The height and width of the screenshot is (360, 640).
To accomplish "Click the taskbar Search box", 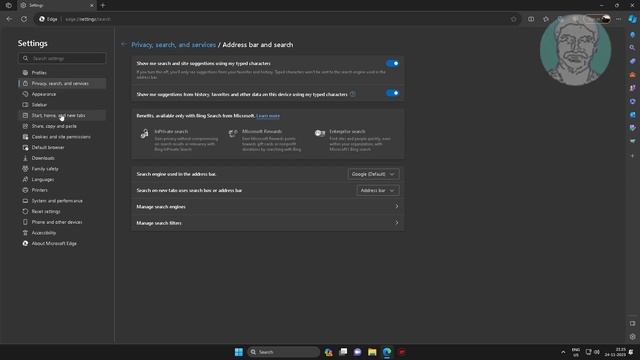I will (x=284, y=352).
